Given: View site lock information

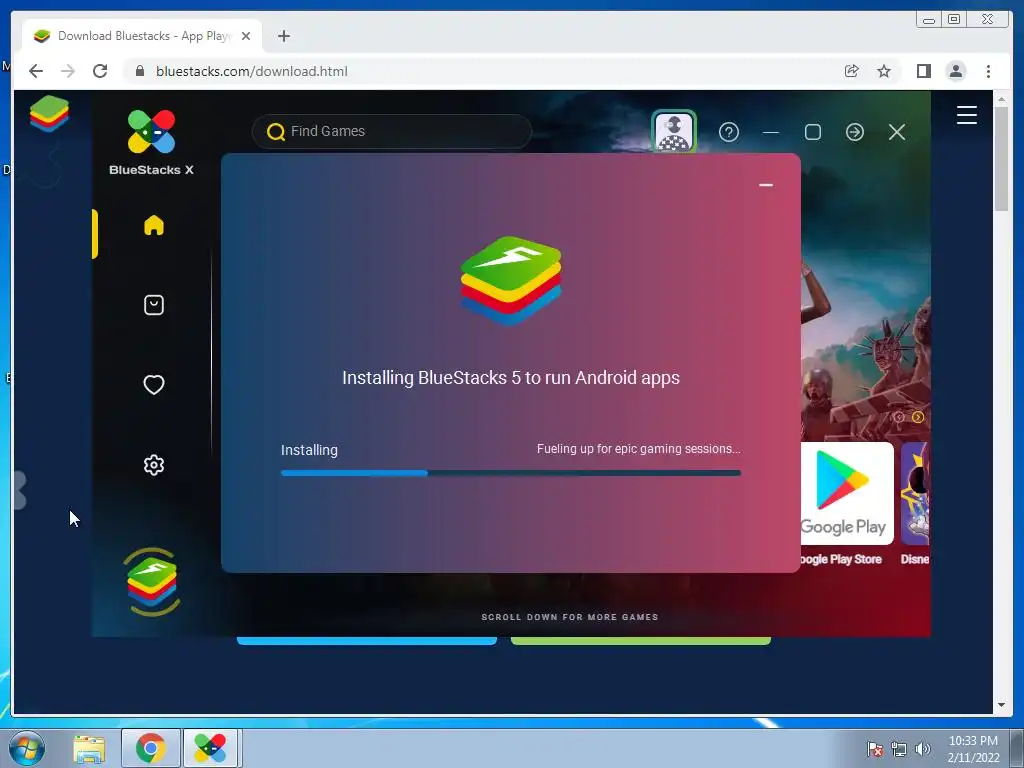Looking at the screenshot, I should tap(140, 71).
